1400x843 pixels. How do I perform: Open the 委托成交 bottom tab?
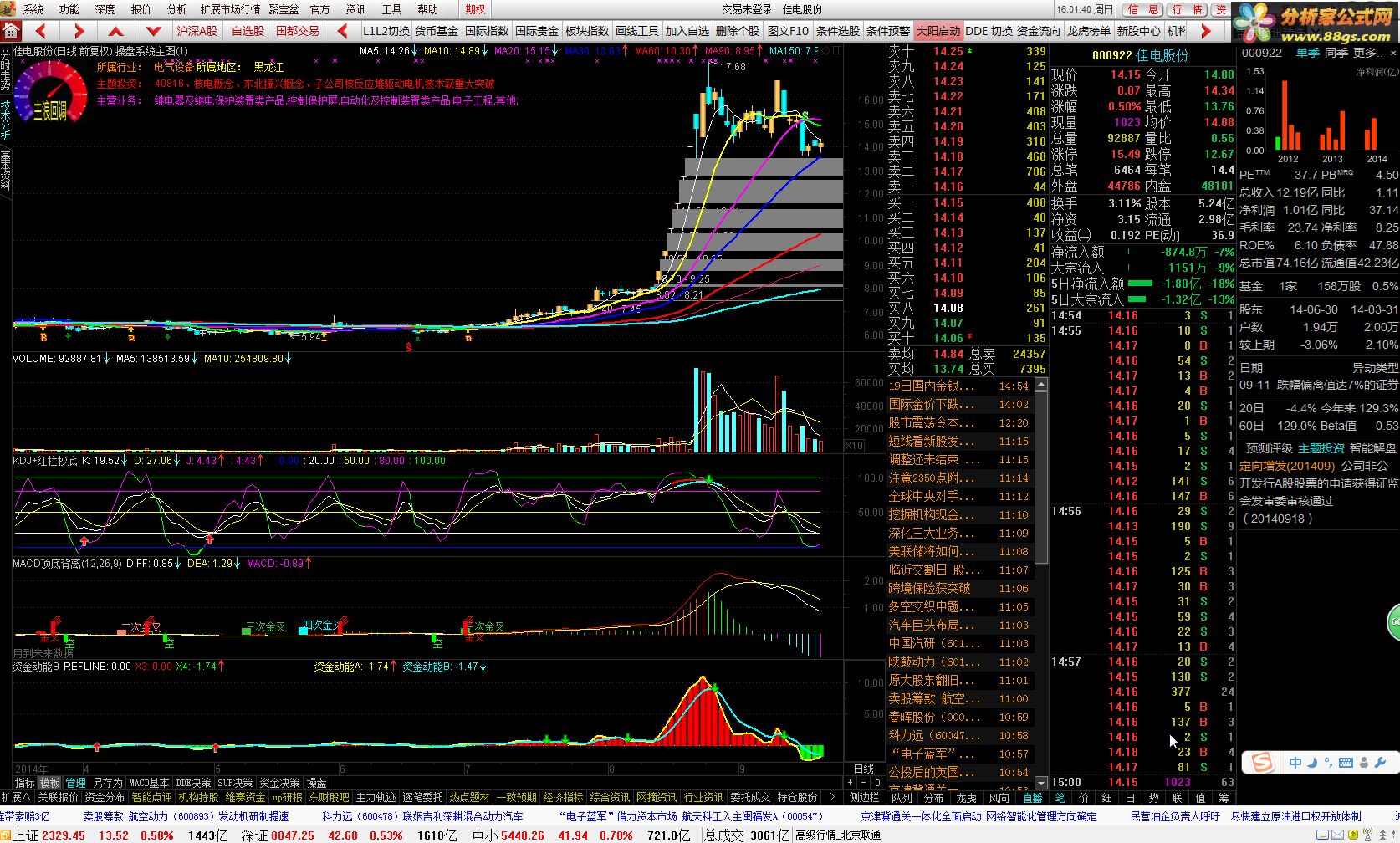[x=750, y=798]
